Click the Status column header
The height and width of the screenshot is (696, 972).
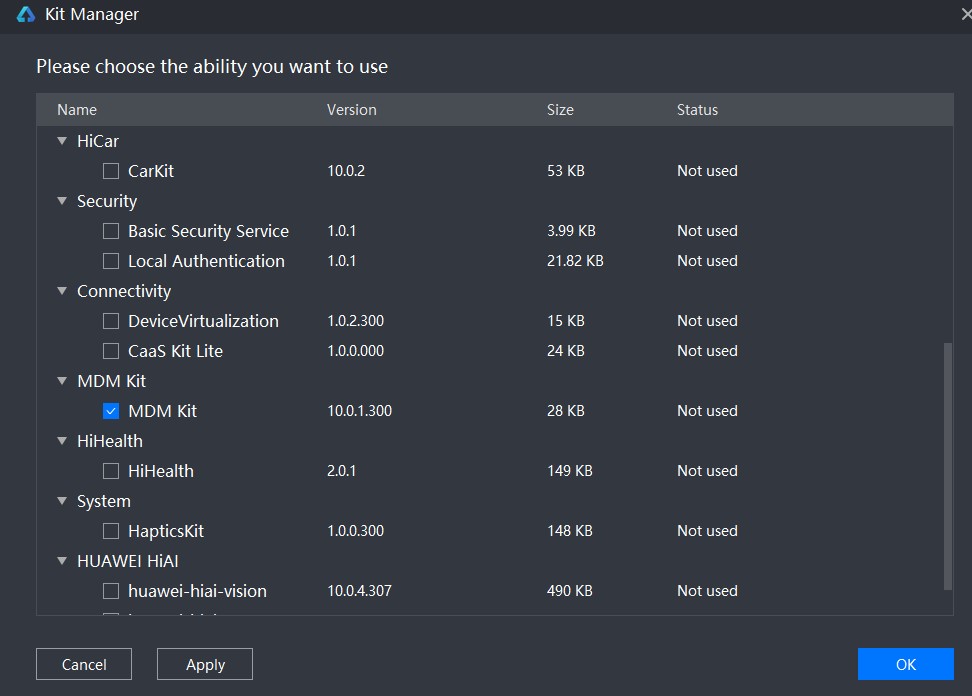(x=697, y=110)
